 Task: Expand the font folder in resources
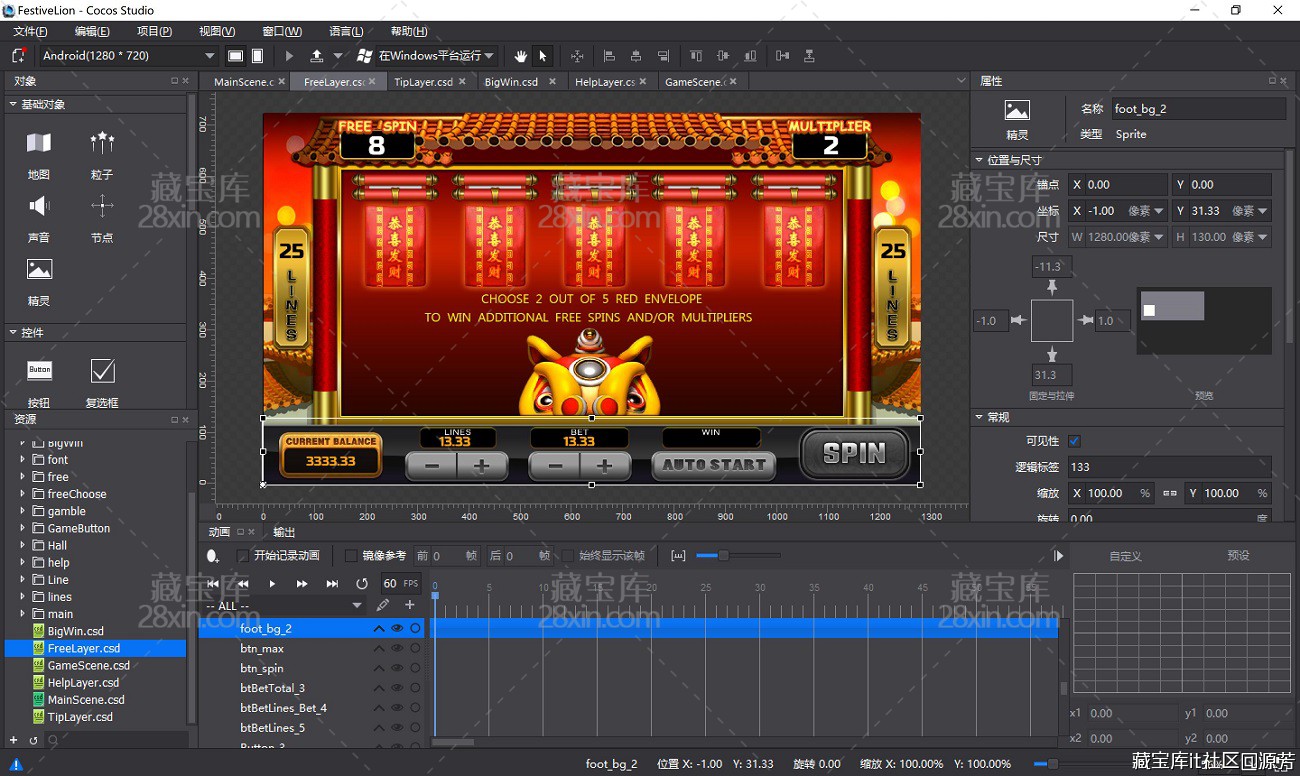click(x=23, y=460)
